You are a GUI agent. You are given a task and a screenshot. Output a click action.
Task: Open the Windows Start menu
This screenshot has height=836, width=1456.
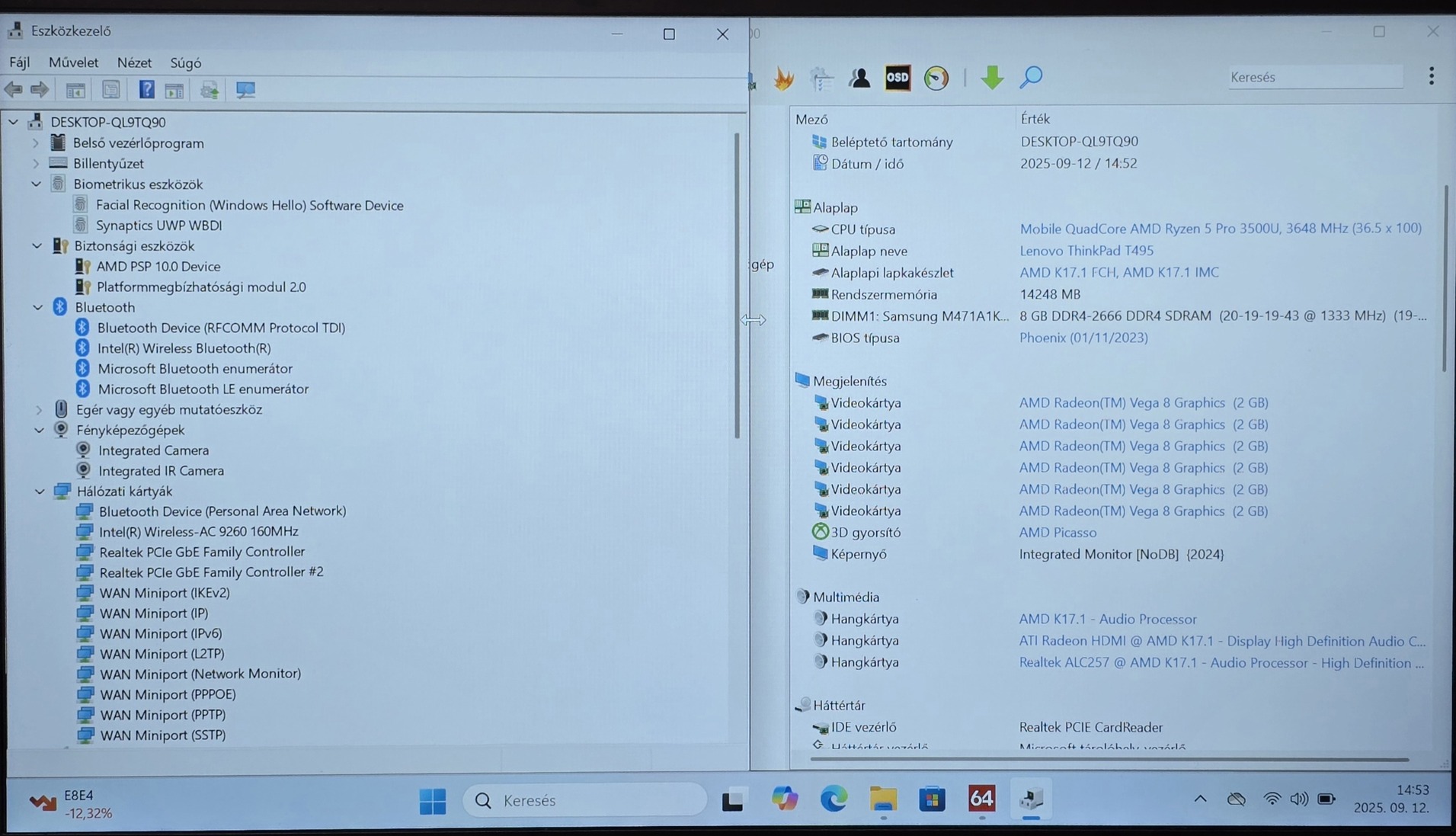pos(433,800)
